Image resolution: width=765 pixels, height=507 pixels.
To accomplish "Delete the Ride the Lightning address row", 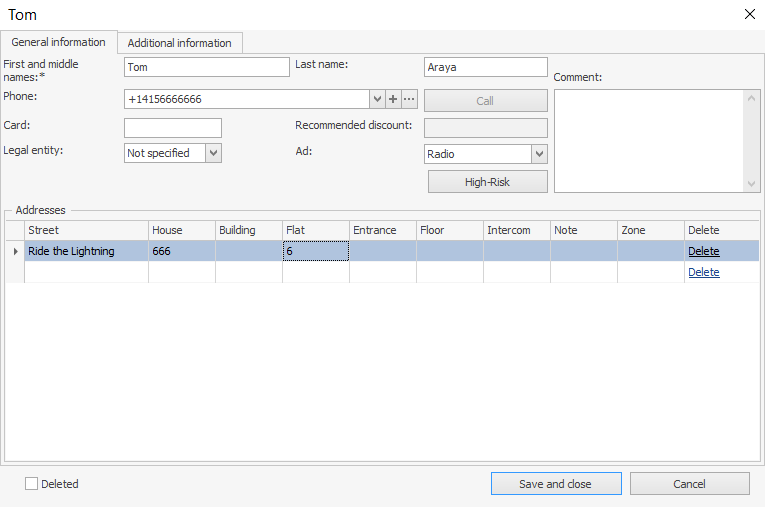I will (x=703, y=251).
